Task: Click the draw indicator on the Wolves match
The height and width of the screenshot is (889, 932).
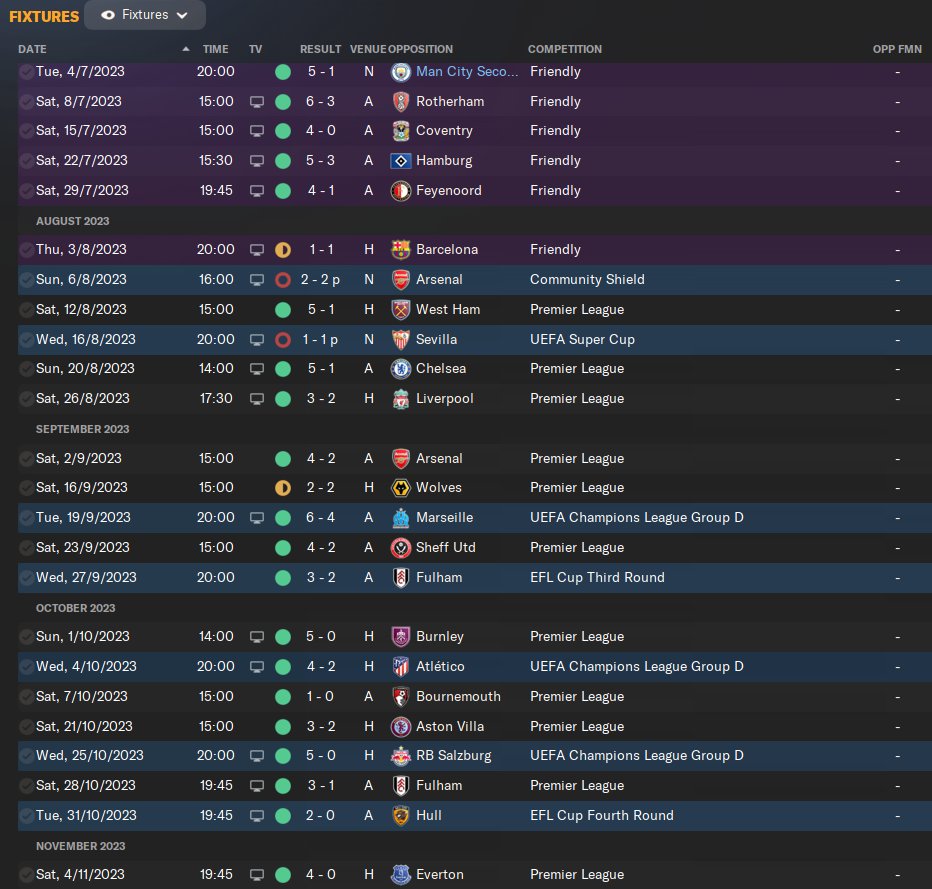Action: (x=283, y=488)
